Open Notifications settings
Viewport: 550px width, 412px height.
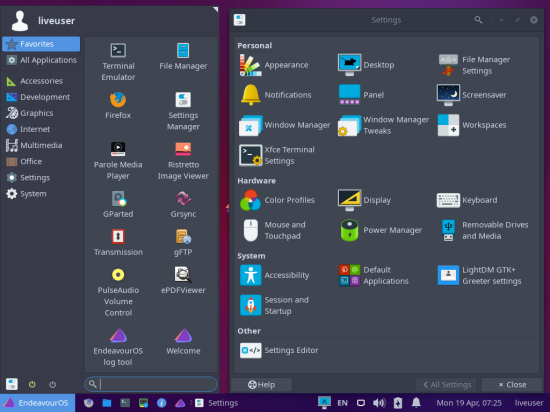click(276, 95)
